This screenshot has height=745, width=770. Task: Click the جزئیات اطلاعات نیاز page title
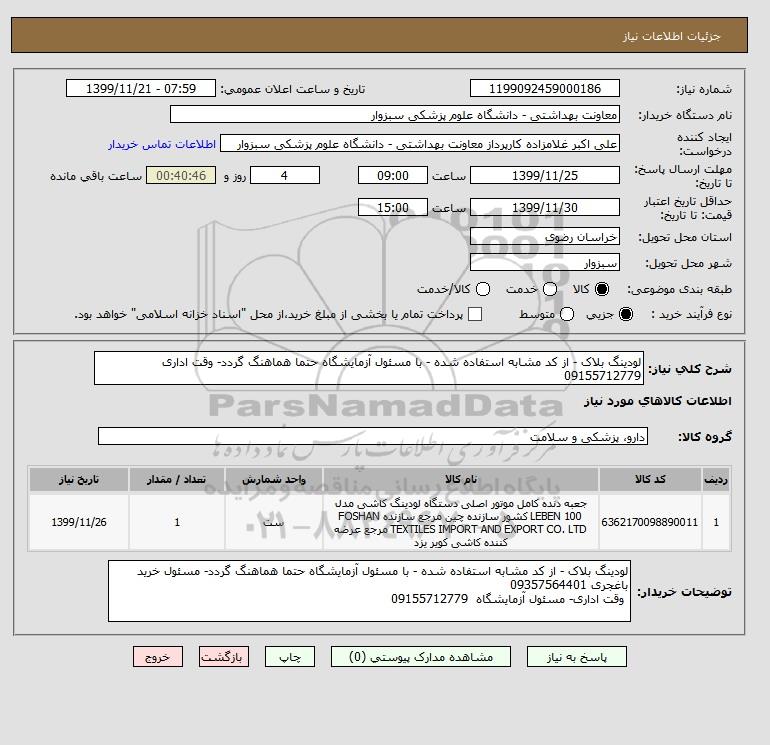point(672,36)
